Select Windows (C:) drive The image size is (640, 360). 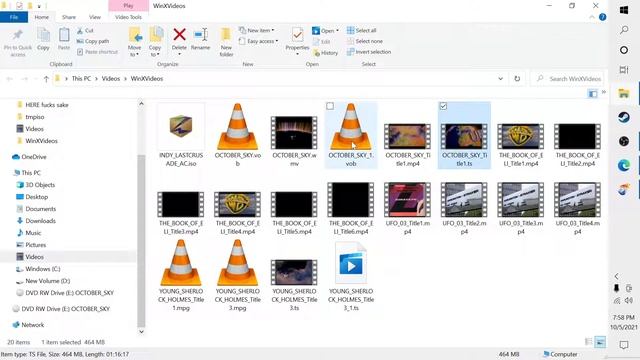tap(38, 269)
